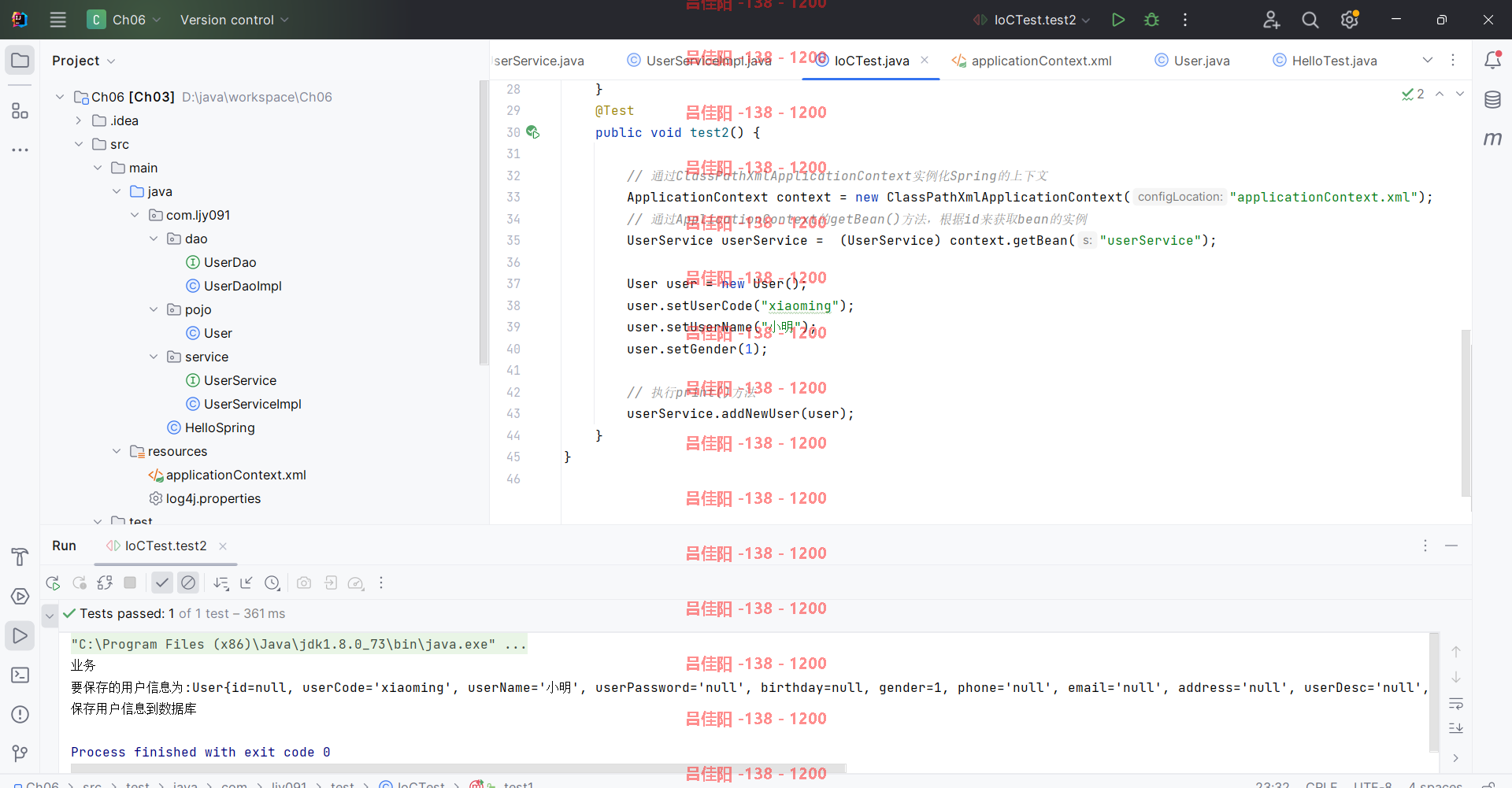Open the Ch06 project dropdown

(x=124, y=20)
